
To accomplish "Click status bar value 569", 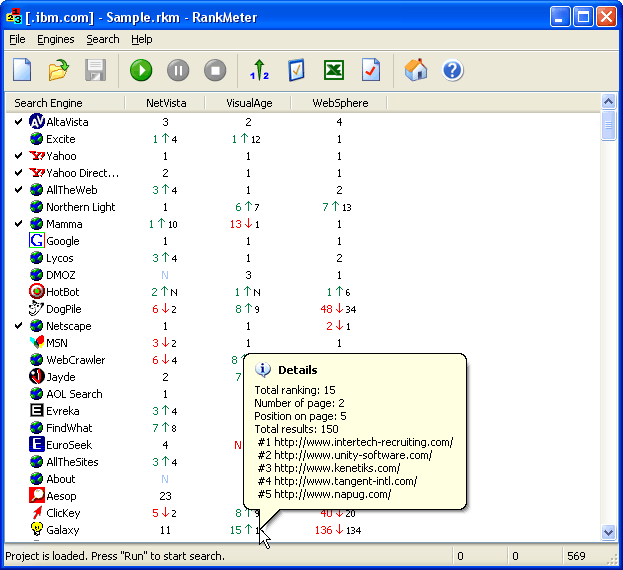I will [x=576, y=556].
